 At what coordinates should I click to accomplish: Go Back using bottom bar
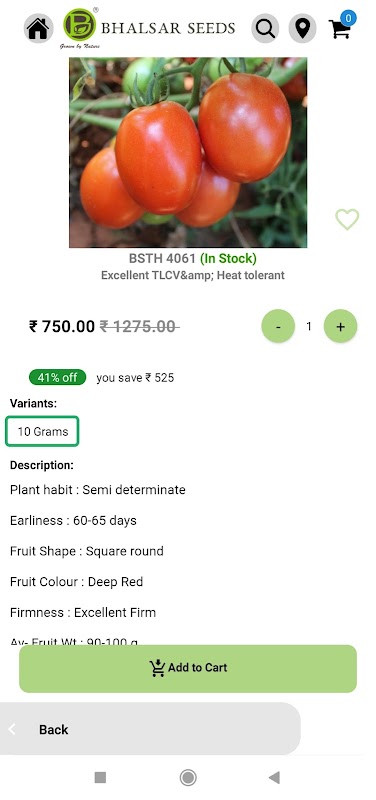[150, 729]
